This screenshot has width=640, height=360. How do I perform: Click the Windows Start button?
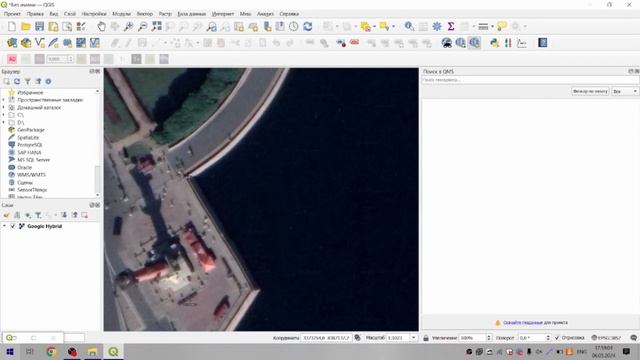pos(10,351)
